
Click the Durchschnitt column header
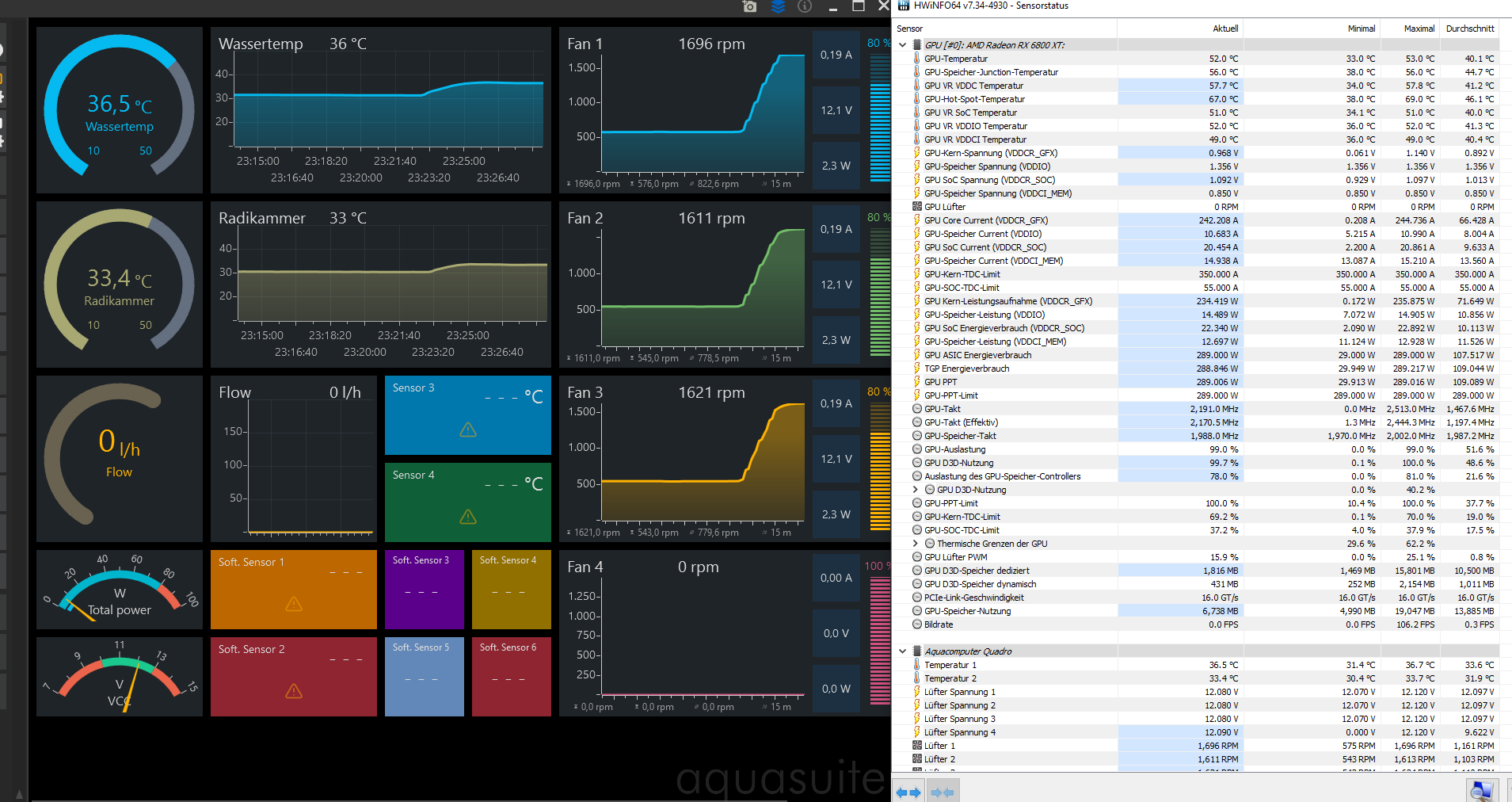1469,29
